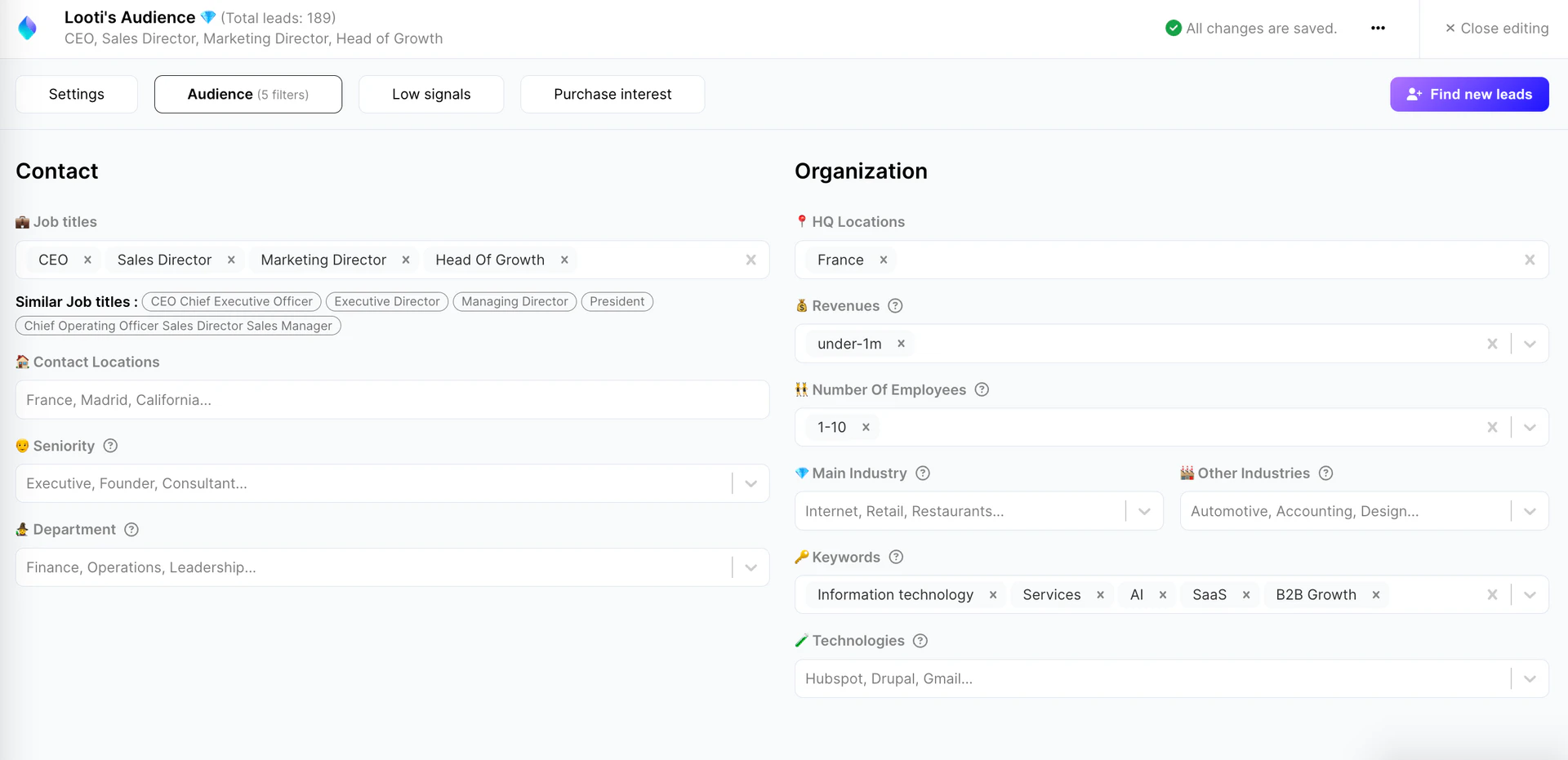Click the Number Of Employees help icon
Viewport: 1568px width, 760px height.
coord(982,389)
